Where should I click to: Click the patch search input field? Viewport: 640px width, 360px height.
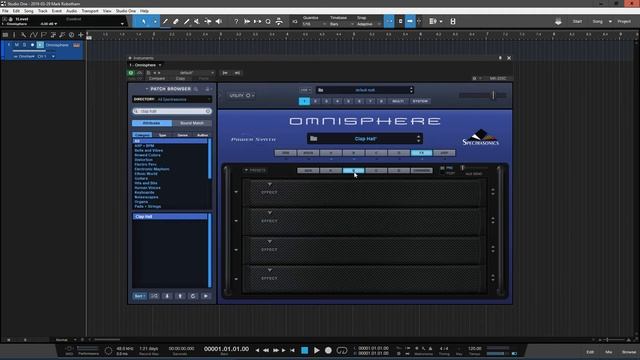coord(172,111)
